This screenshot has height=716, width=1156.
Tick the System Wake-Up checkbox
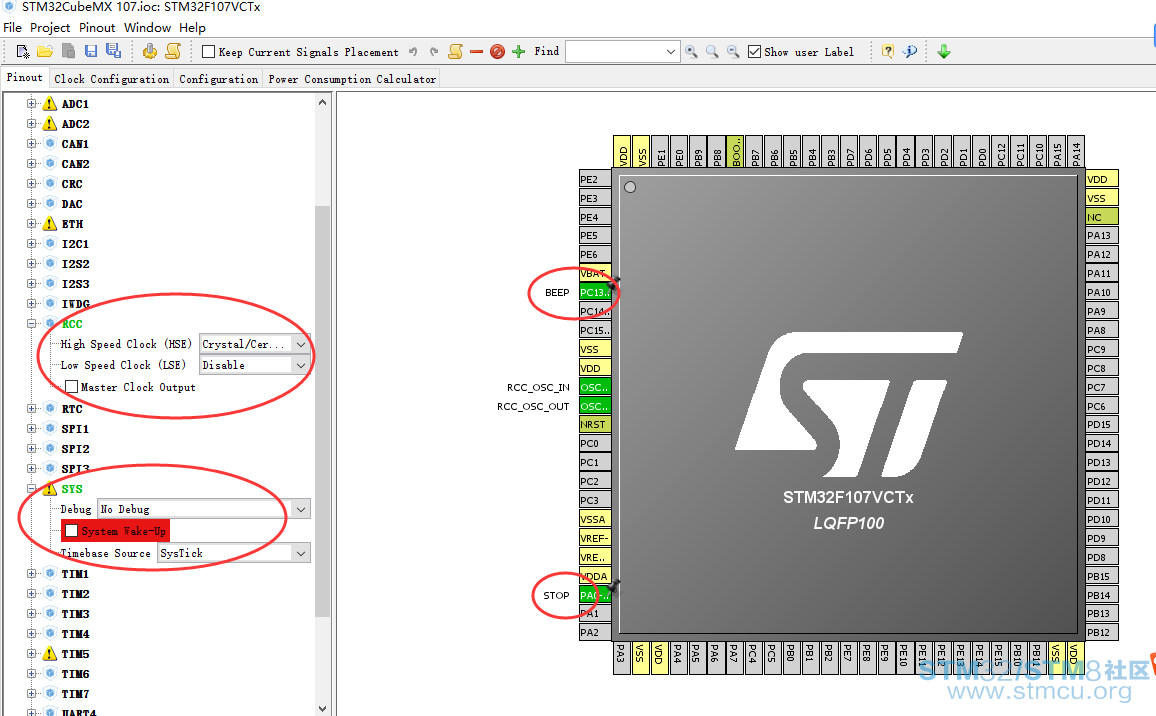tap(72, 530)
